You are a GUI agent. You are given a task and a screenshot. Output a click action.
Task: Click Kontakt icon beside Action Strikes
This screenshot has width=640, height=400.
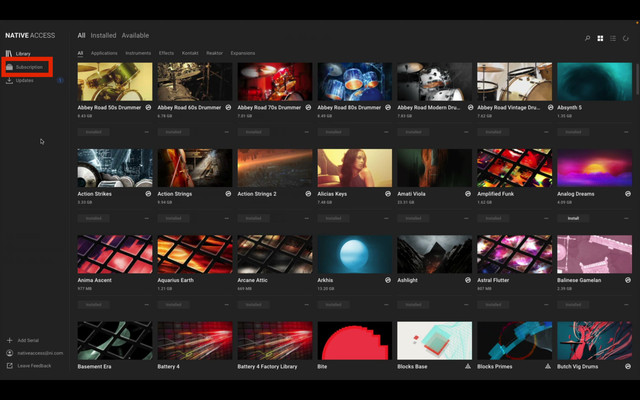(x=148, y=194)
